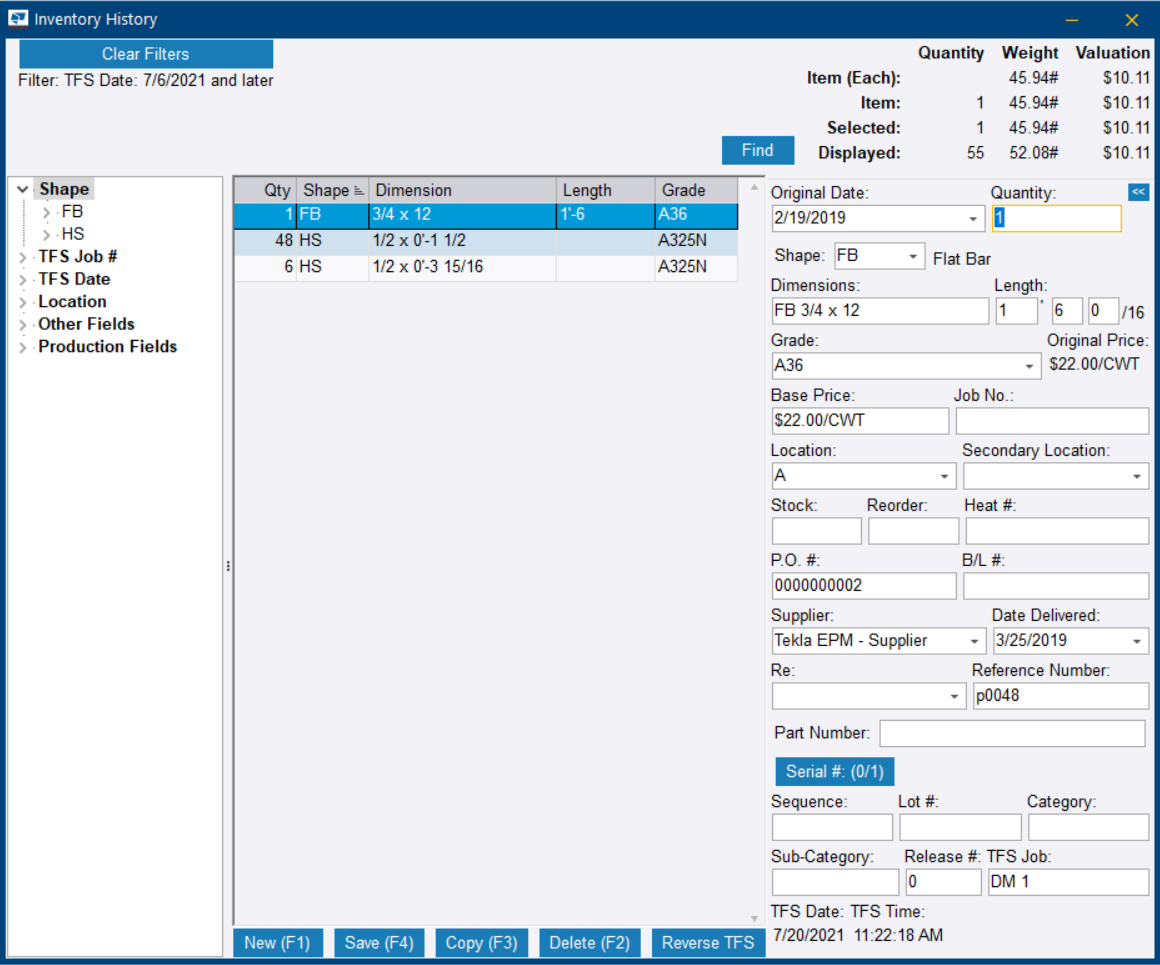Click the B/L # input field
Screen dimensions: 1160x965
1056,586
